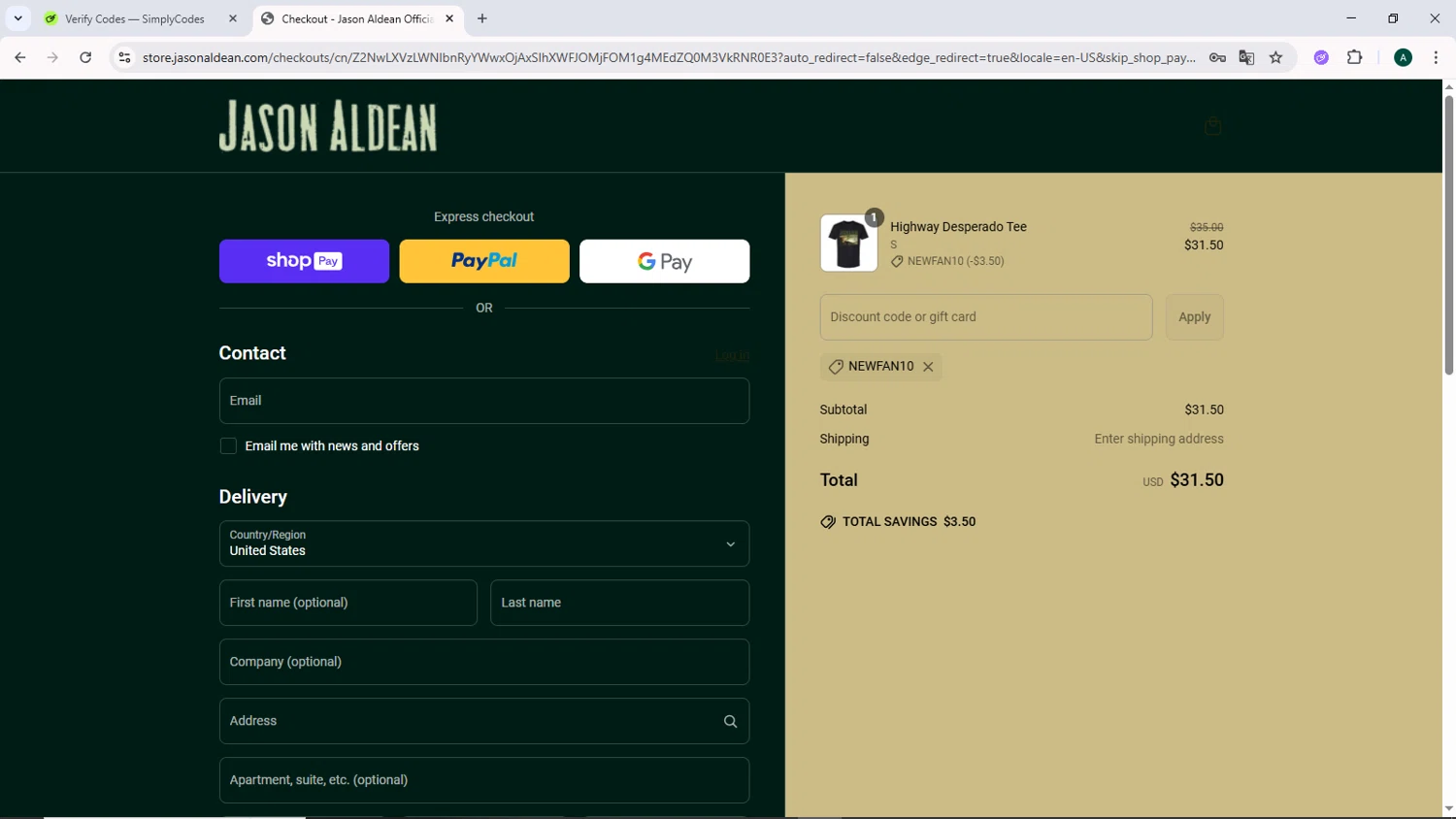The height and width of the screenshot is (819, 1456).
Task: Apply the discount code
Action: point(1194,317)
